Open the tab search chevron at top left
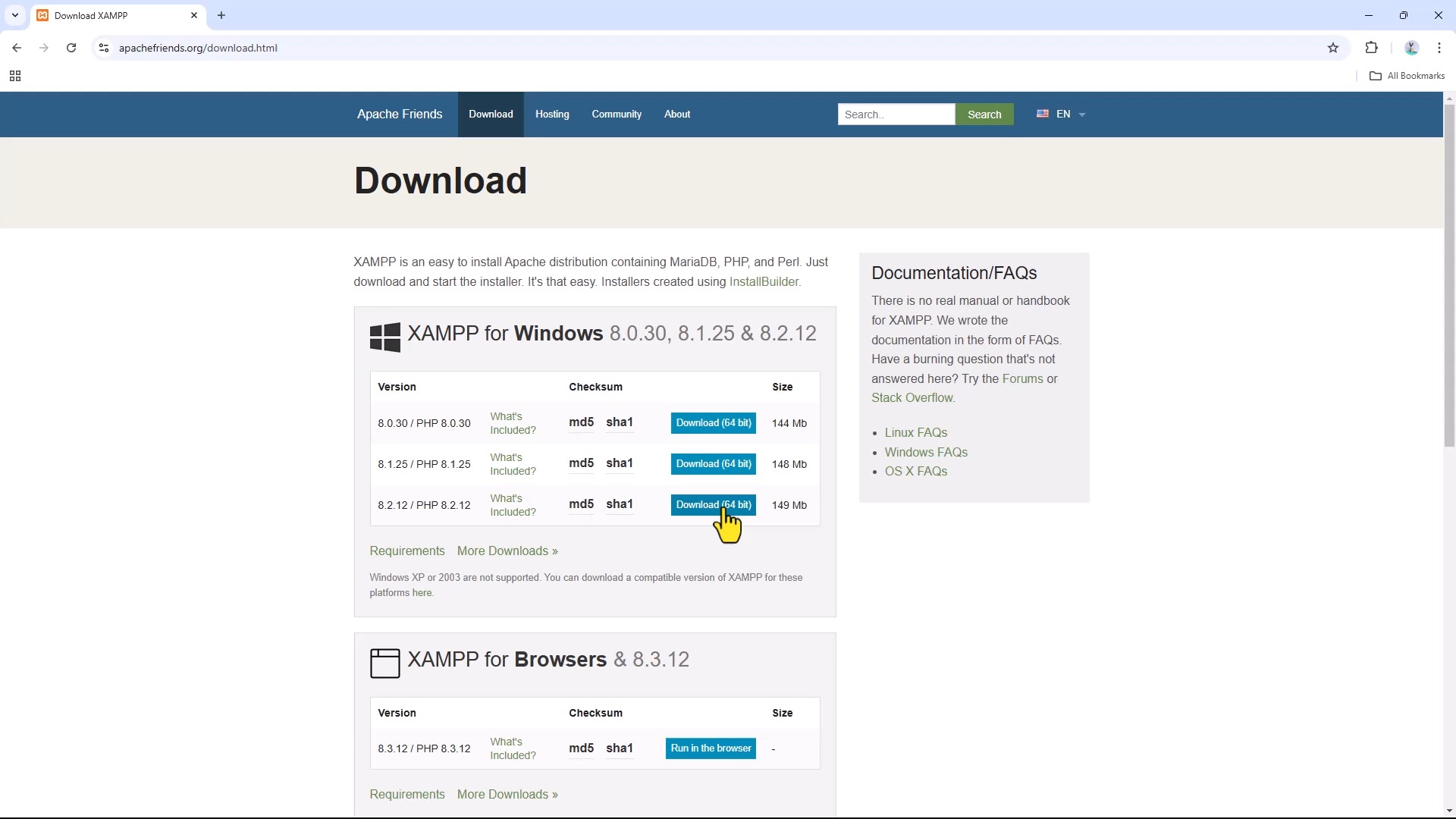Screen dimensions: 1456x819 point(14,15)
